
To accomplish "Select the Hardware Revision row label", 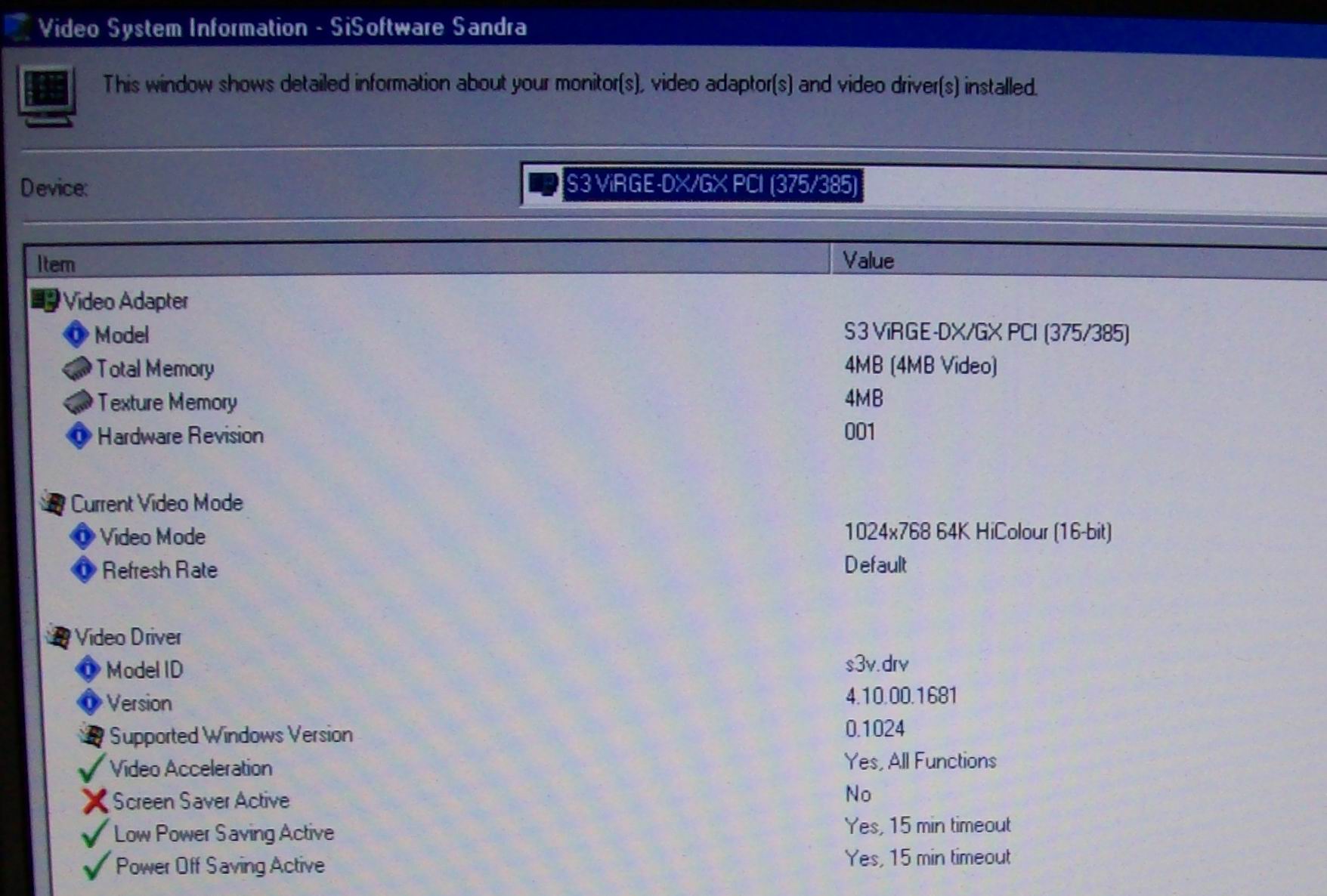I will coord(181,436).
